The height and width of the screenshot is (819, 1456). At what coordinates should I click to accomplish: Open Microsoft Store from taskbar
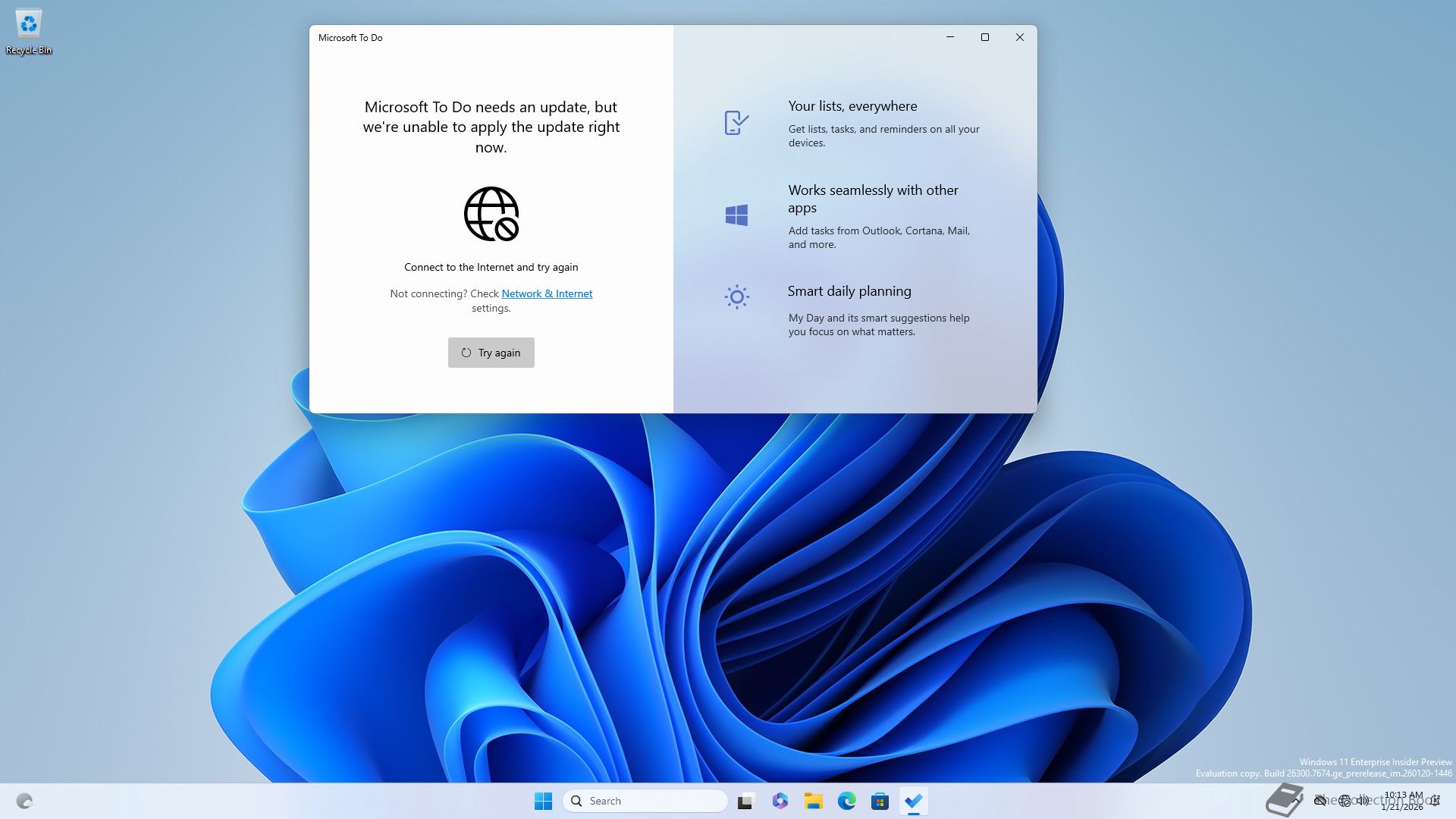click(880, 801)
